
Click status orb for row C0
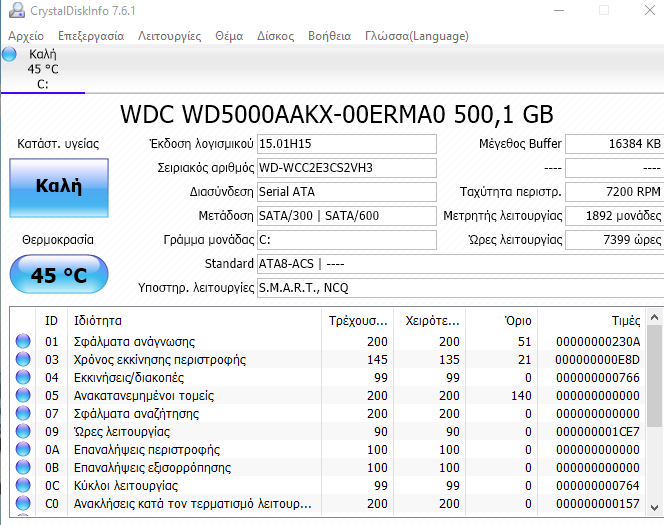[x=23, y=503]
